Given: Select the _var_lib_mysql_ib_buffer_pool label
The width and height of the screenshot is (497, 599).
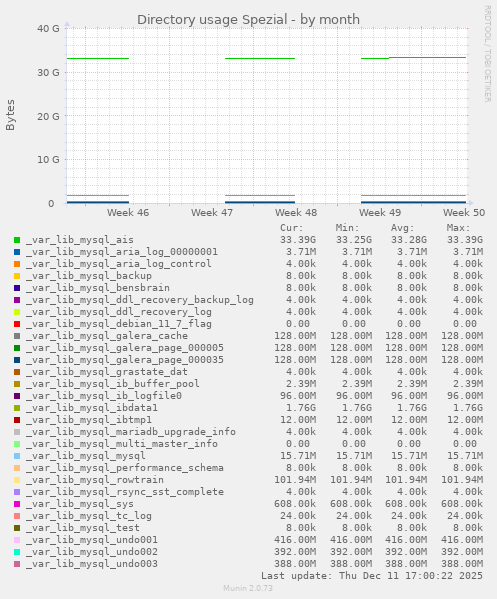Looking at the screenshot, I should coord(113,384).
